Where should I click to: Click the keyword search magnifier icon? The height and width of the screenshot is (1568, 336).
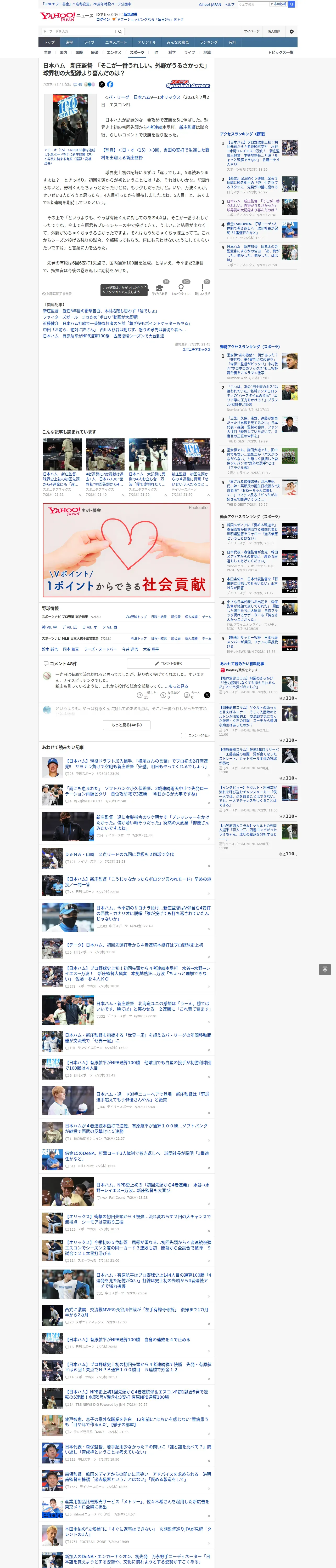point(120,32)
